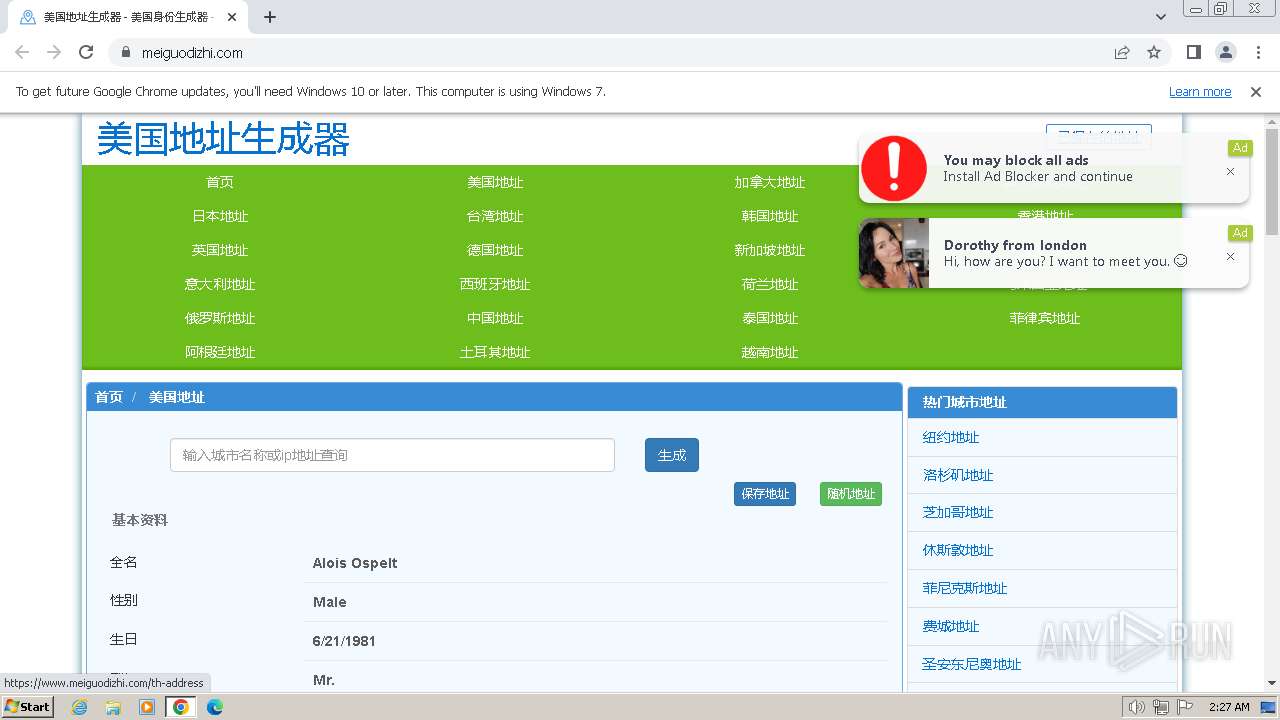Open 德国地址 menu item

pos(495,250)
